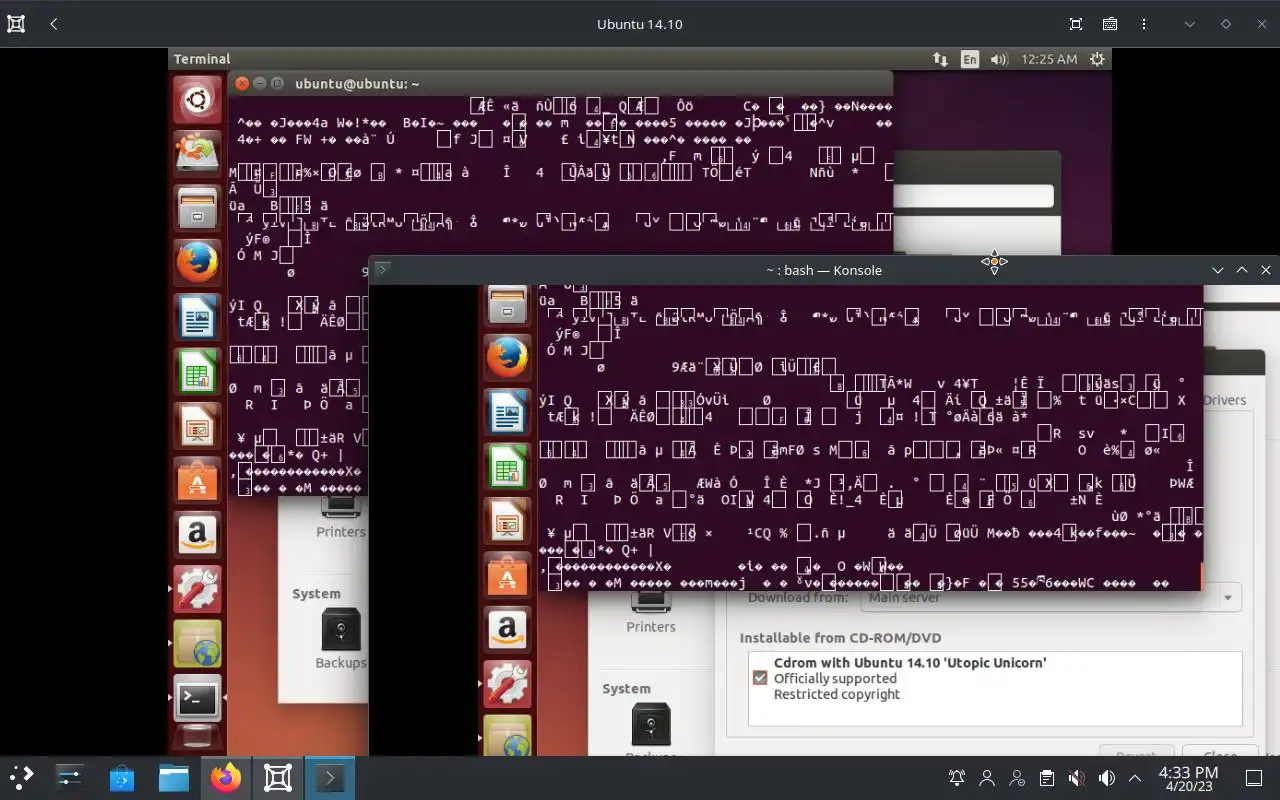Switch to Firefox in the KDE taskbar
Image resolution: width=1280 pixels, height=800 pixels.
click(226, 777)
